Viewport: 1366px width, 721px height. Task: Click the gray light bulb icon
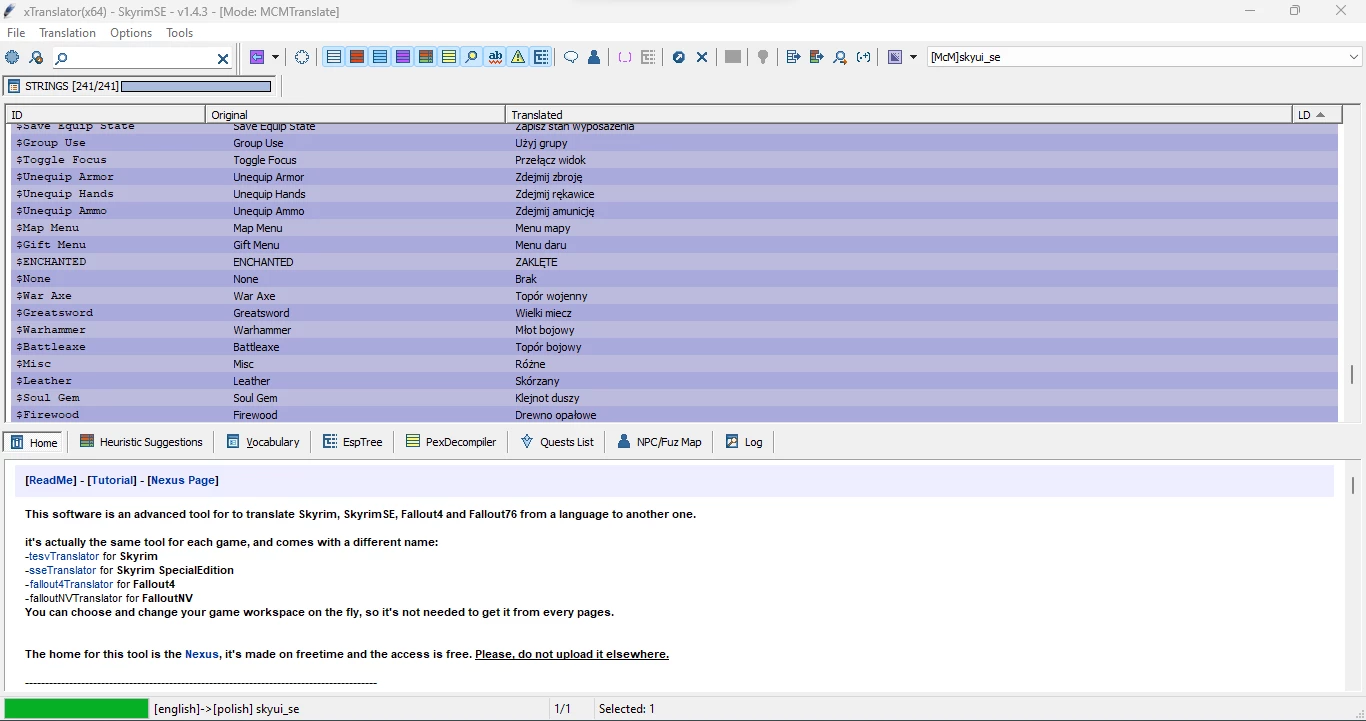tap(763, 57)
